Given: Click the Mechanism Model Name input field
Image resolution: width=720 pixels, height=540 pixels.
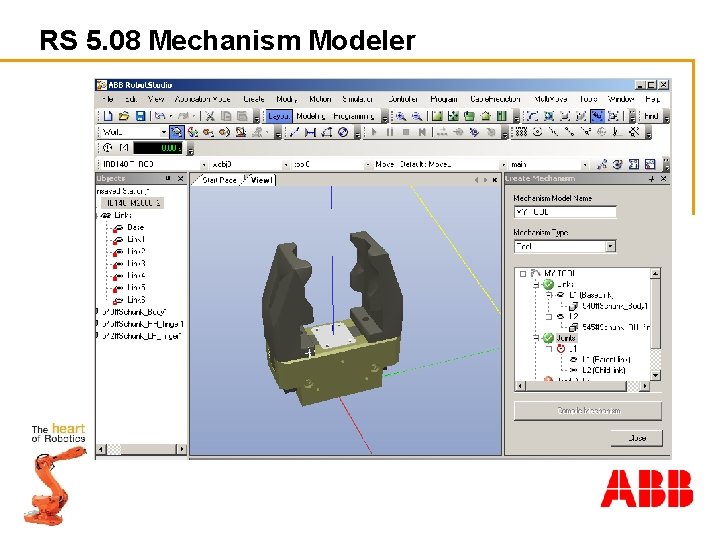Looking at the screenshot, I should point(565,212).
